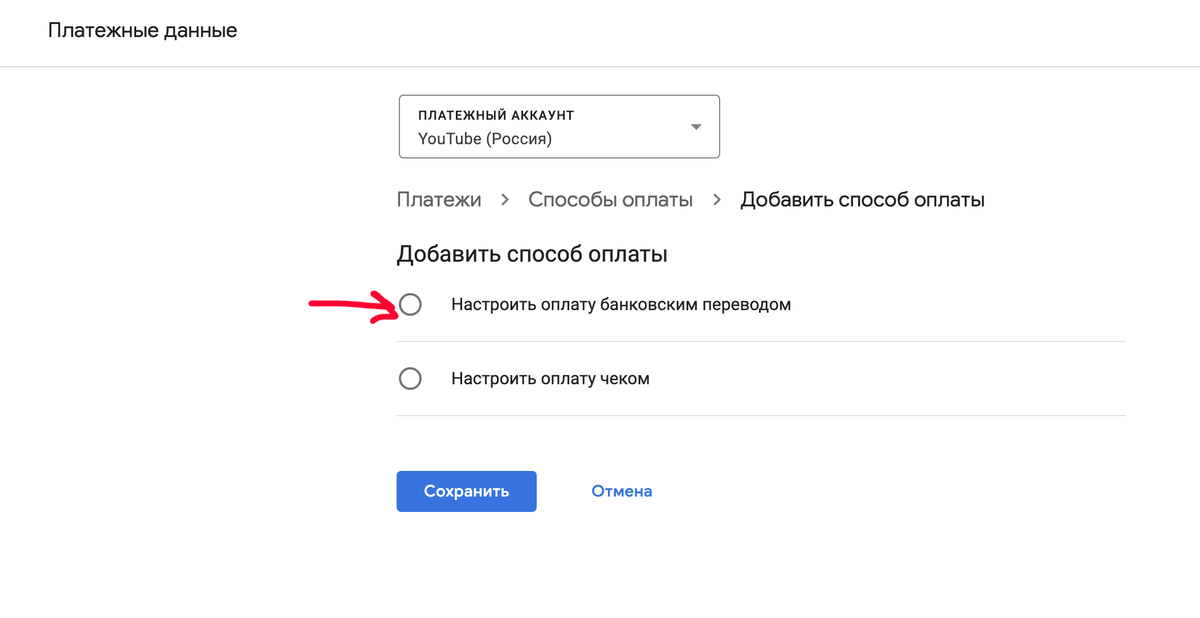Click the 'Добавить способ оплаты' section heading
The width and height of the screenshot is (1200, 618).
[x=531, y=254]
